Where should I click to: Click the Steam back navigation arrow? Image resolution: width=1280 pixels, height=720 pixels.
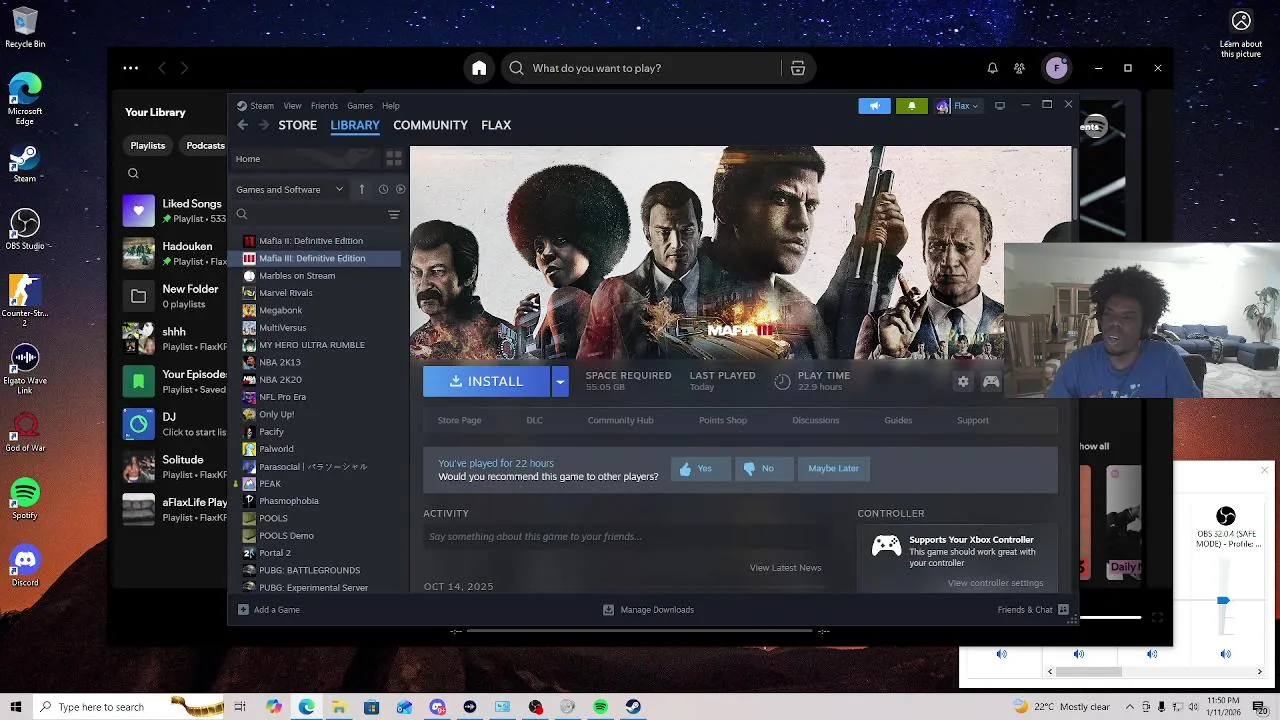coord(243,125)
